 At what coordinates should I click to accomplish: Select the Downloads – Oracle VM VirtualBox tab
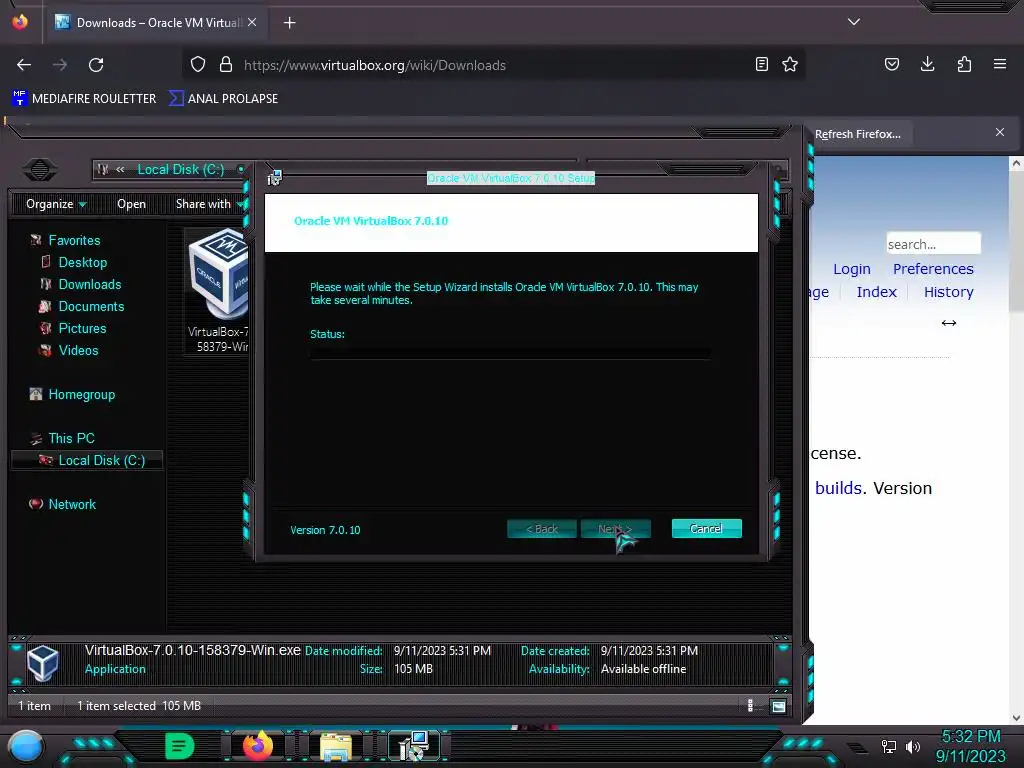[x=157, y=23]
